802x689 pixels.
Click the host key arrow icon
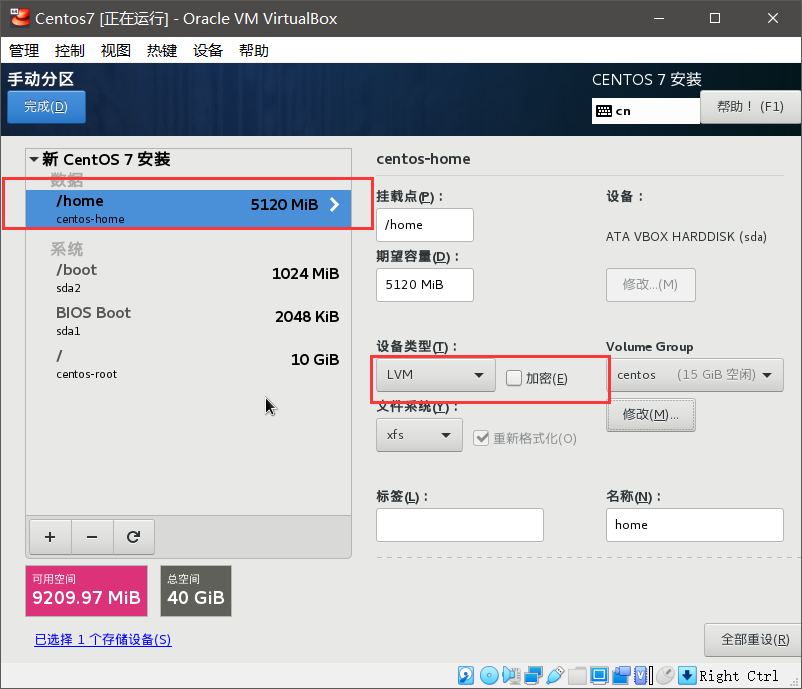point(687,675)
